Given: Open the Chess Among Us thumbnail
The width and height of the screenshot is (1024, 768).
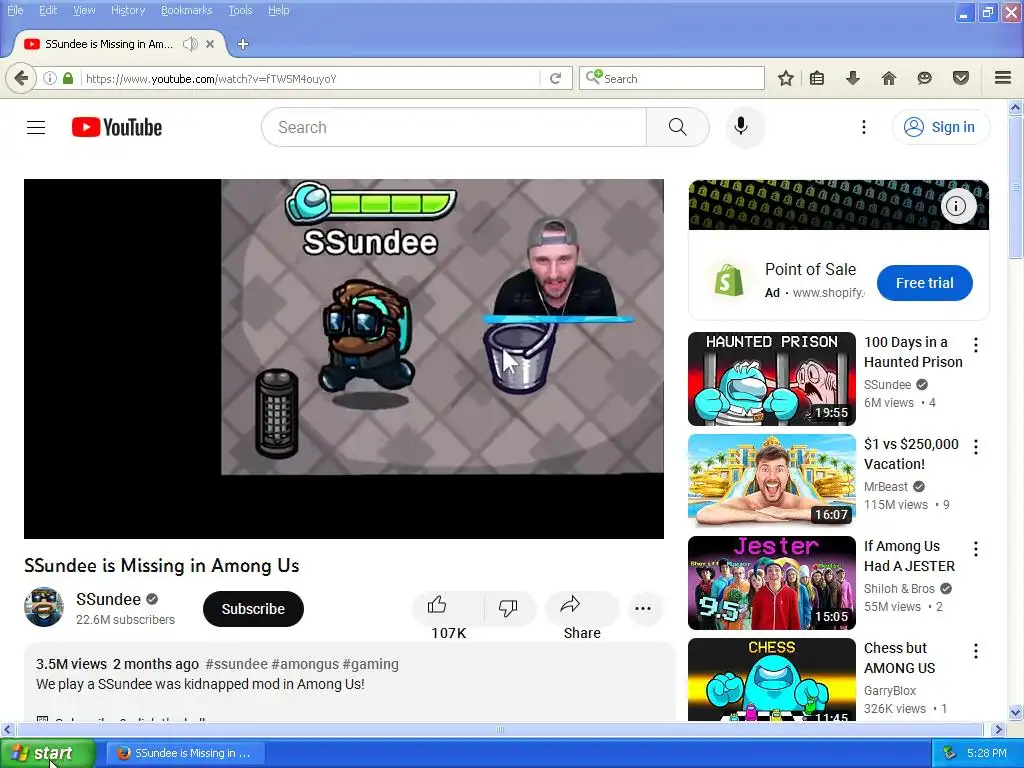Looking at the screenshot, I should point(771,679).
